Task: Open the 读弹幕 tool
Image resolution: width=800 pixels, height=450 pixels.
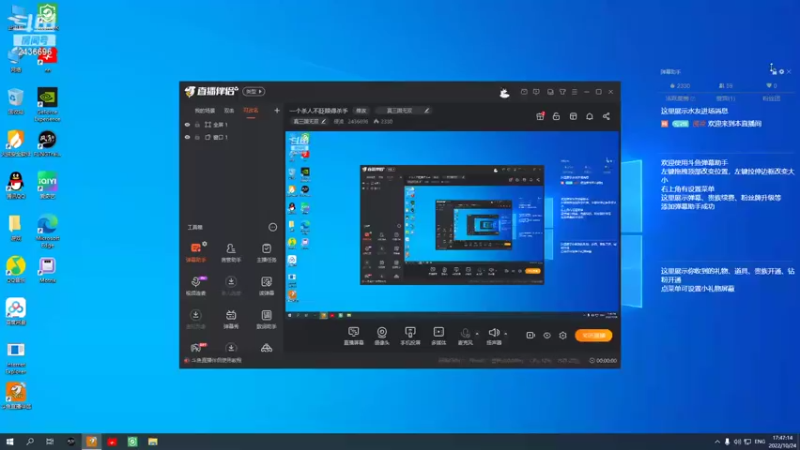Action: [266, 286]
